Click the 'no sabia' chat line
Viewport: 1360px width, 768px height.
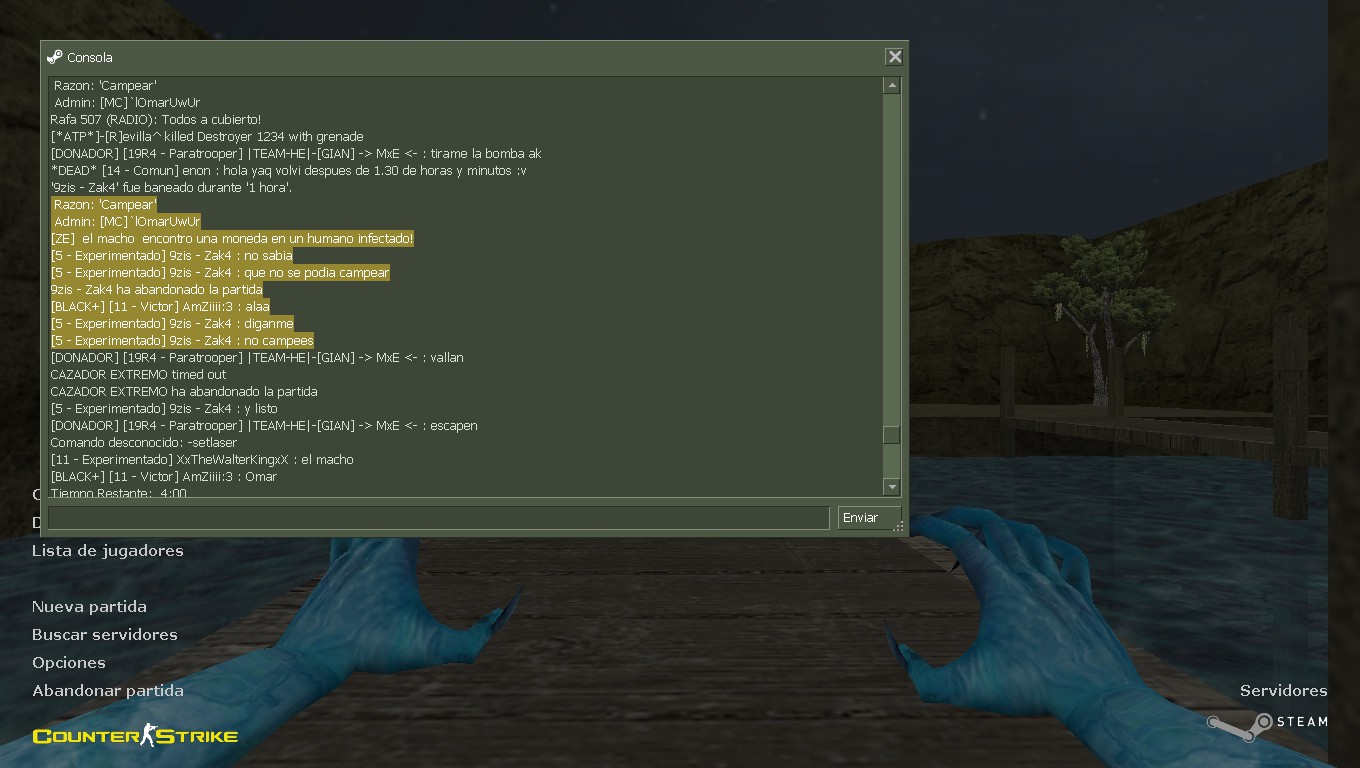click(x=172, y=256)
